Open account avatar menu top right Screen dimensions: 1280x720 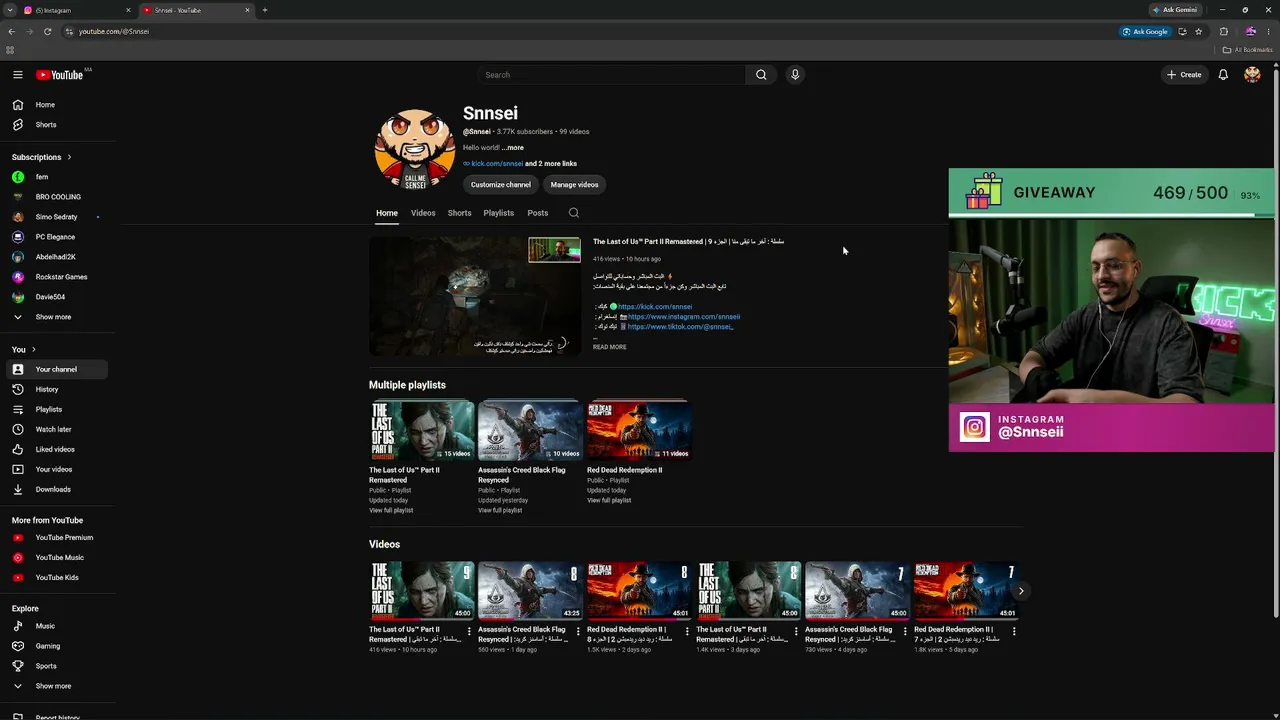pyautogui.click(x=1252, y=75)
